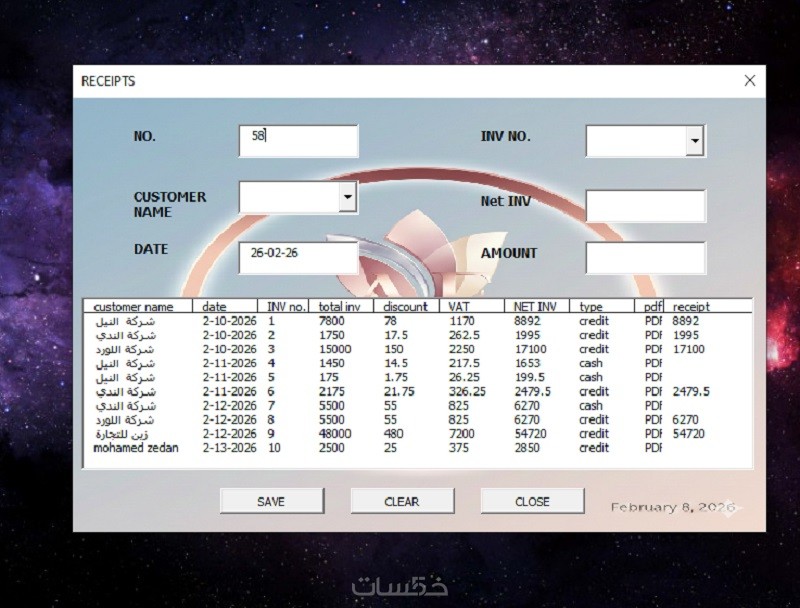Click total inv value 48000
The width and height of the screenshot is (800, 608).
335,434
